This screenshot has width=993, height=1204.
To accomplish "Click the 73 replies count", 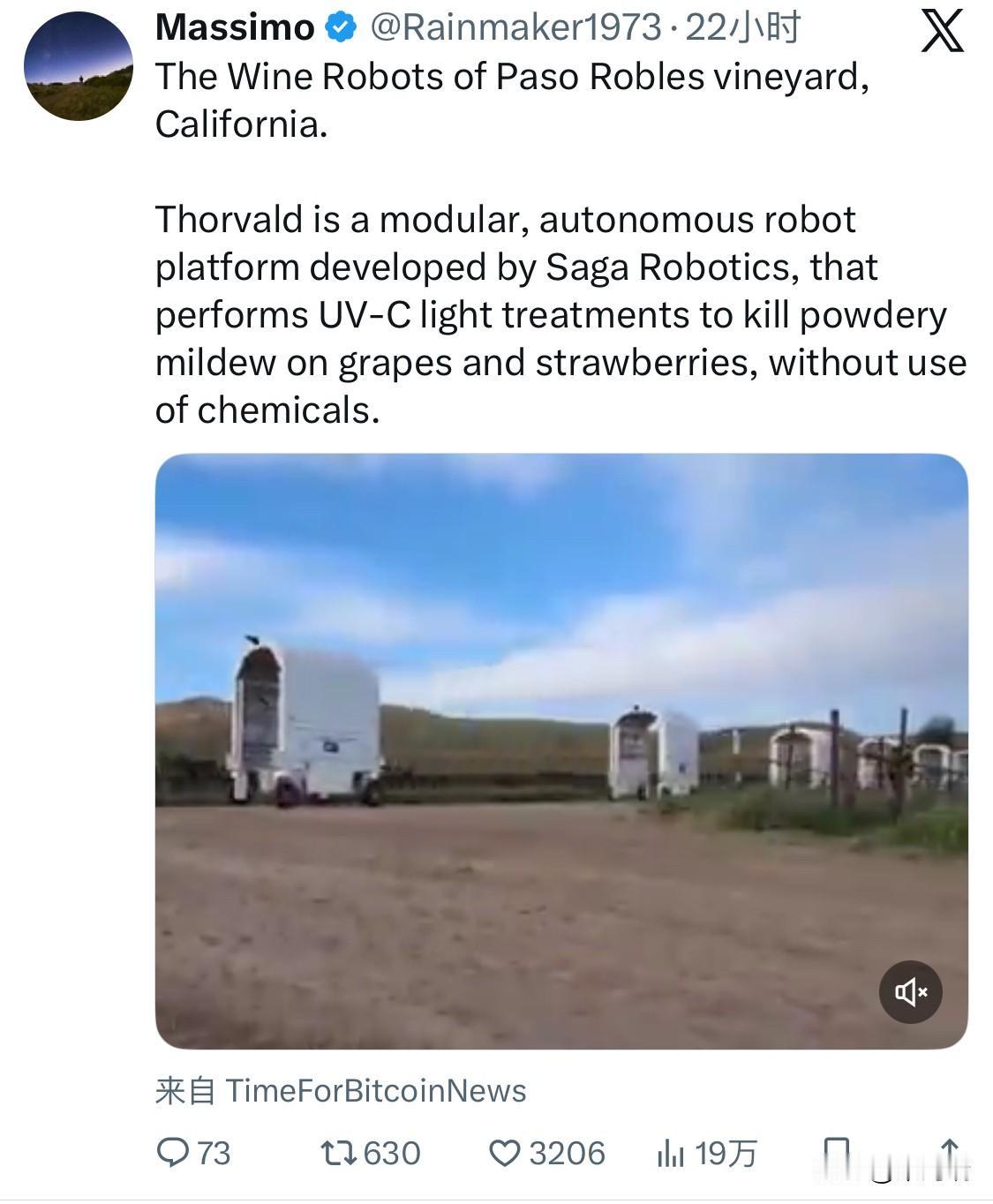I will tap(213, 1153).
